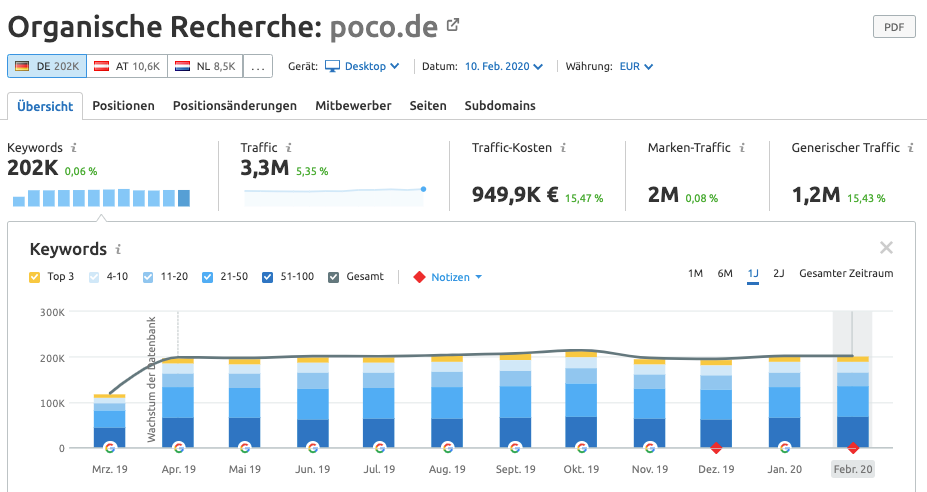Click Google update marker under Aug. 19
927x492 pixels.
pyautogui.click(x=448, y=448)
